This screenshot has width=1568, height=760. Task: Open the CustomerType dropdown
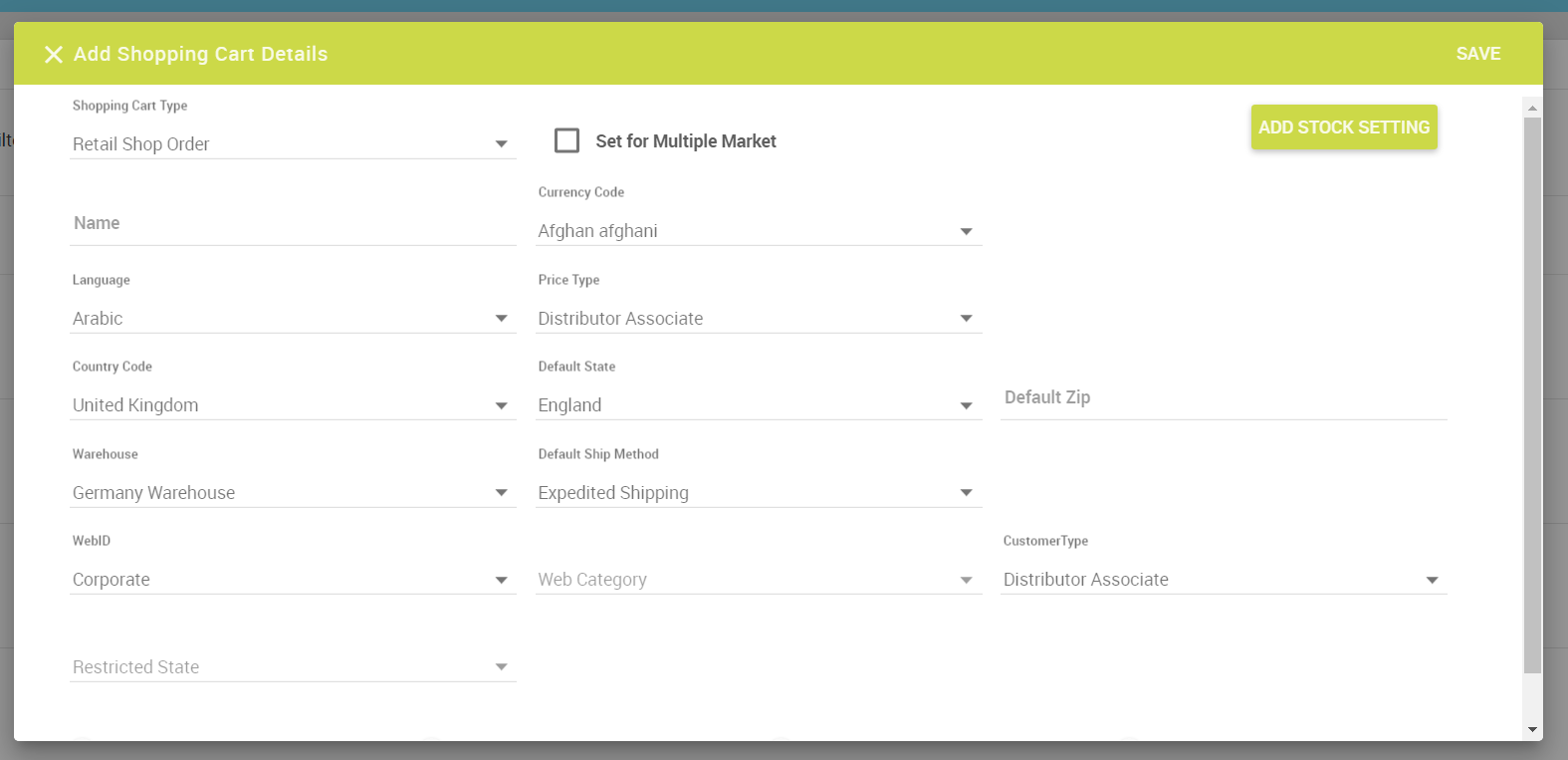coord(1223,580)
